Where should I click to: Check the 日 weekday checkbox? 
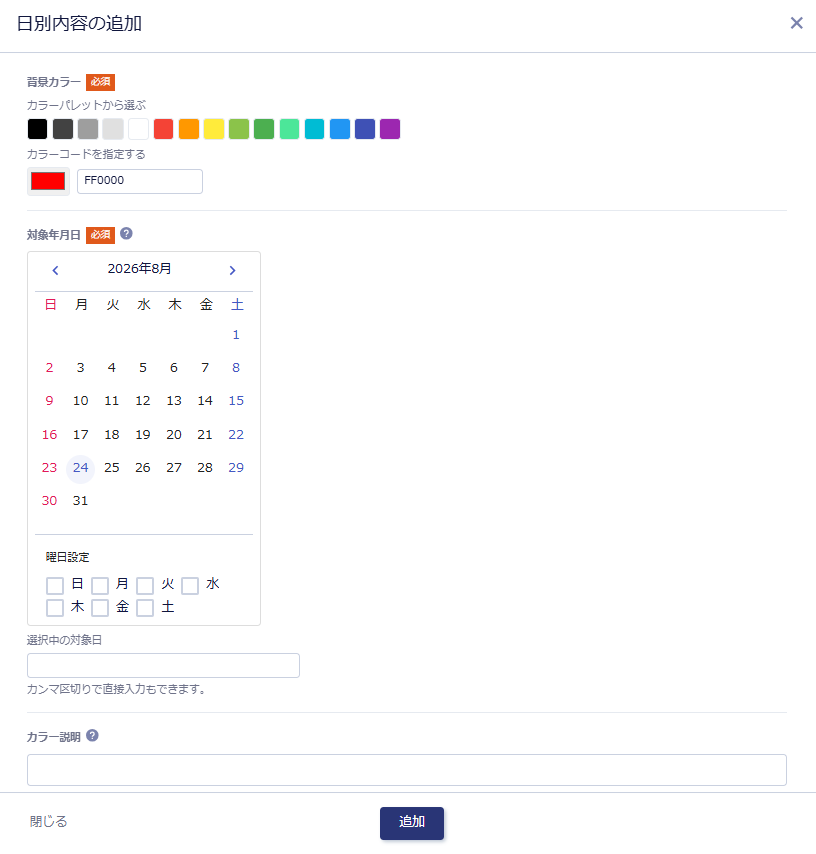(54, 585)
